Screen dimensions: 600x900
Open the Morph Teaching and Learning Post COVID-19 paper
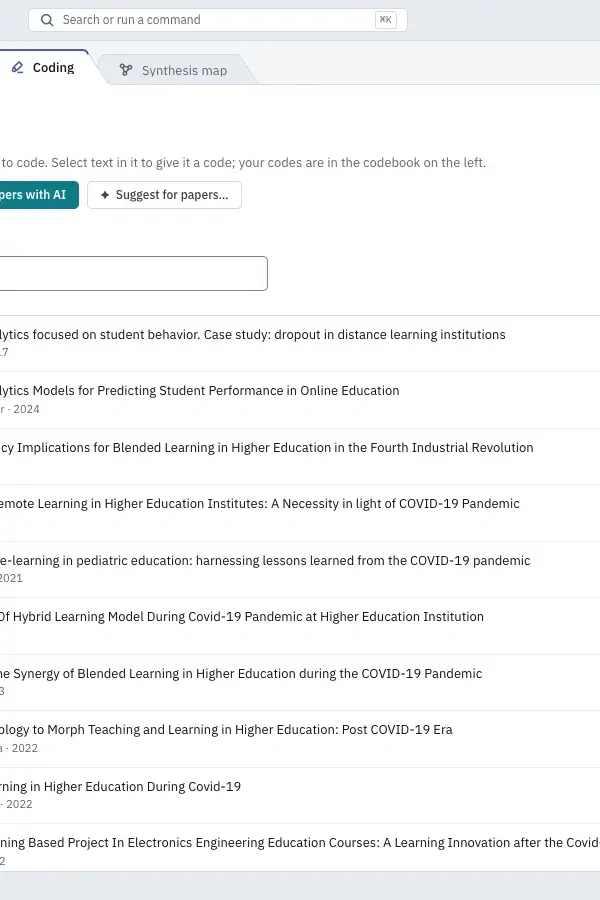pos(300,739)
